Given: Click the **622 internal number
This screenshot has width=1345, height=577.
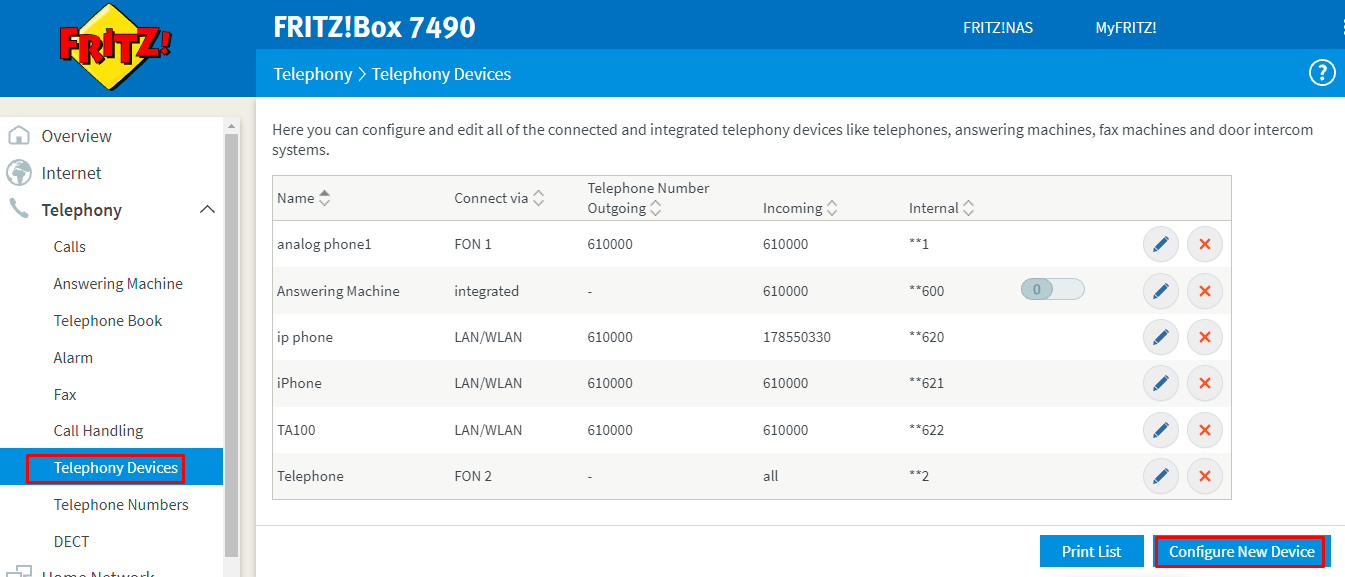Looking at the screenshot, I should coord(926,430).
